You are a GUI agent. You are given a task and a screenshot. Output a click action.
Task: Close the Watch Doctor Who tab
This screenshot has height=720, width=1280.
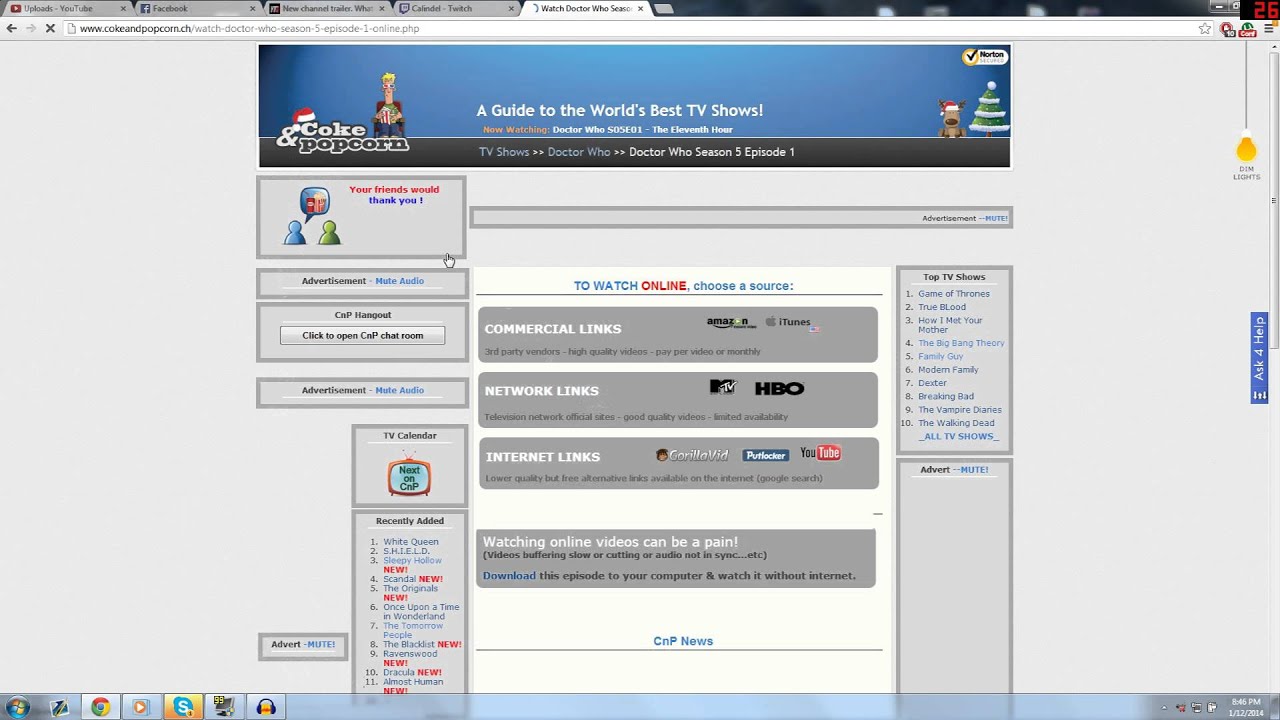coord(640,8)
